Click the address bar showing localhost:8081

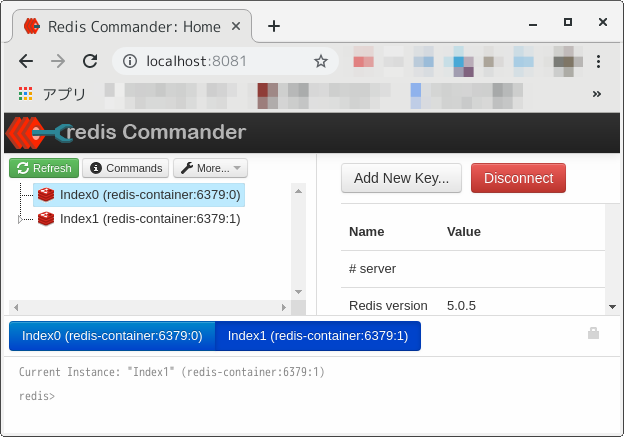(x=225, y=61)
